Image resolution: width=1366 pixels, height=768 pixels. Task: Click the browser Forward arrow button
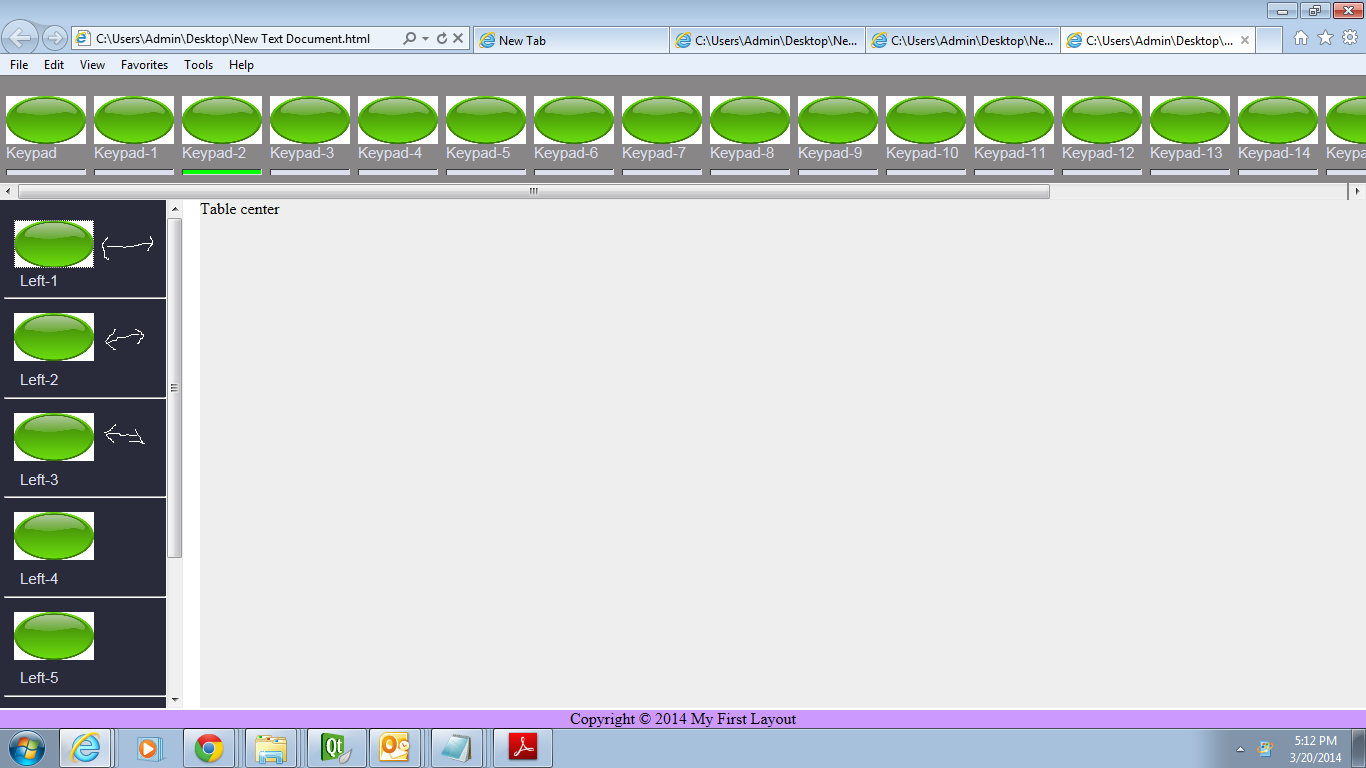coord(55,38)
